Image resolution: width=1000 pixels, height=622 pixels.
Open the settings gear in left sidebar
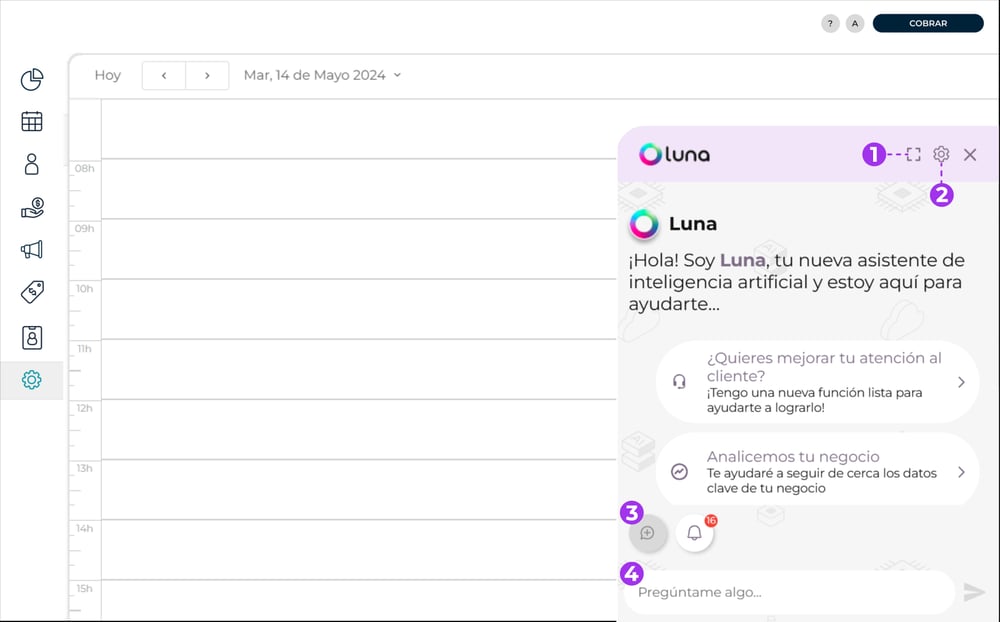32,380
